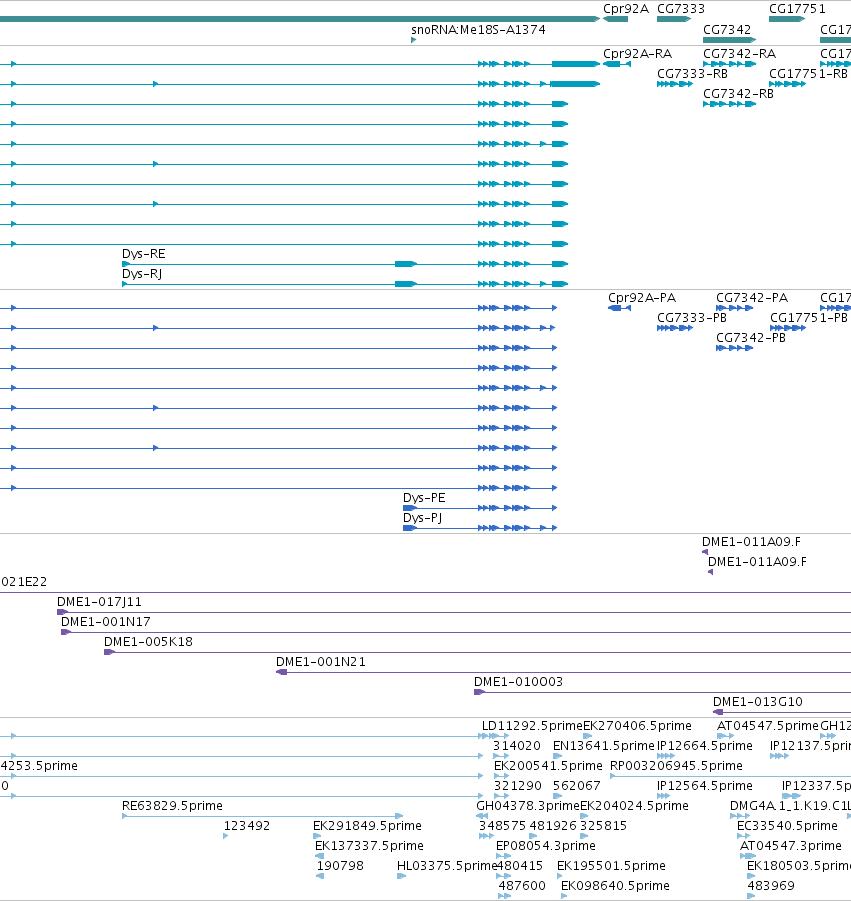
Task: Open the Dys-RE transcript label
Action: point(144,254)
